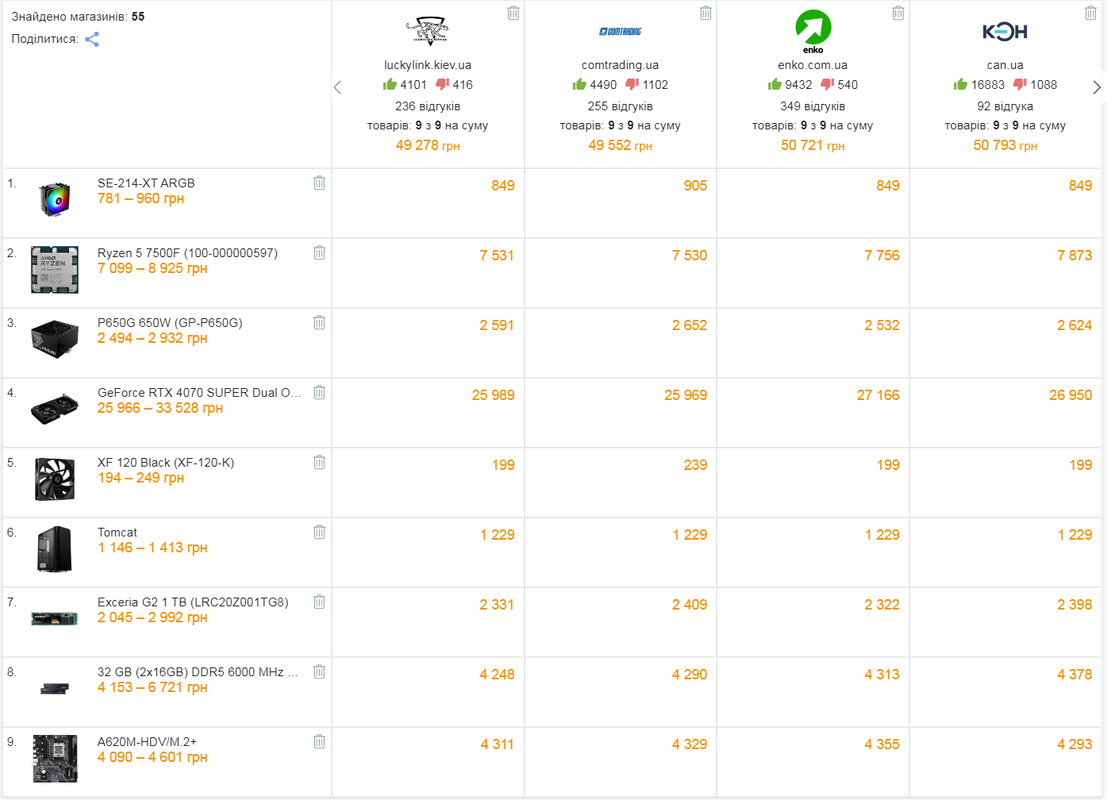Click green thumbs-up 9432 for enko
The image size is (1107, 800).
coord(774,85)
